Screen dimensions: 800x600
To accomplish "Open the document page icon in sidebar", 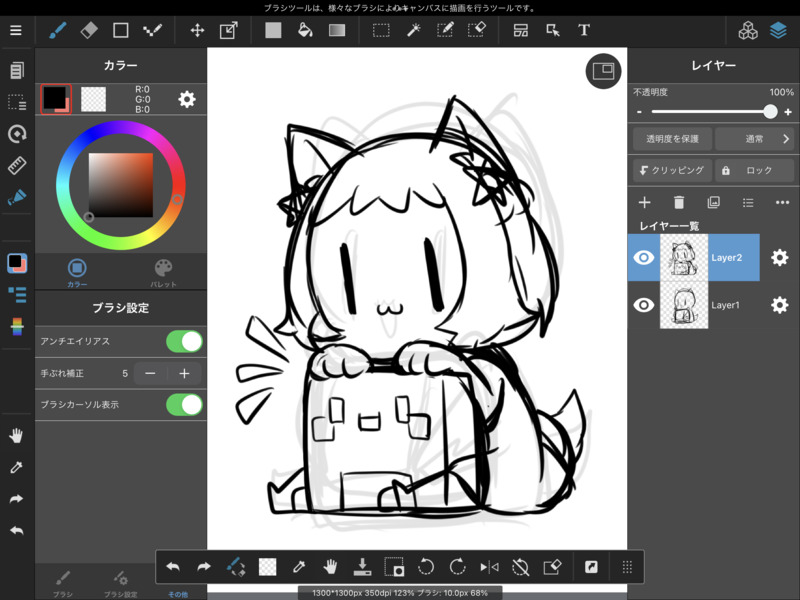I will pyautogui.click(x=17, y=70).
